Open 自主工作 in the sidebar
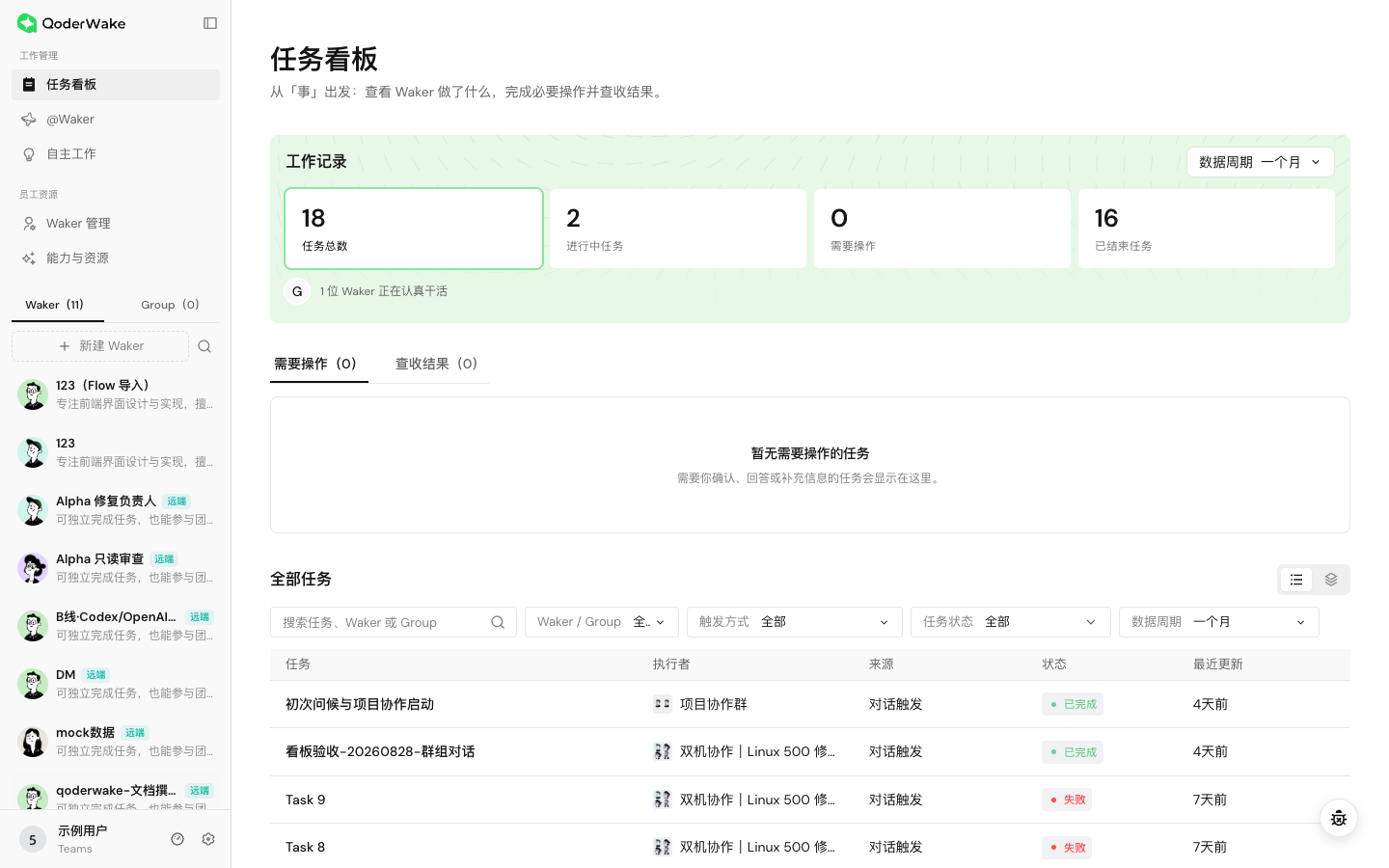This screenshot has height=868, width=1389. point(116,154)
